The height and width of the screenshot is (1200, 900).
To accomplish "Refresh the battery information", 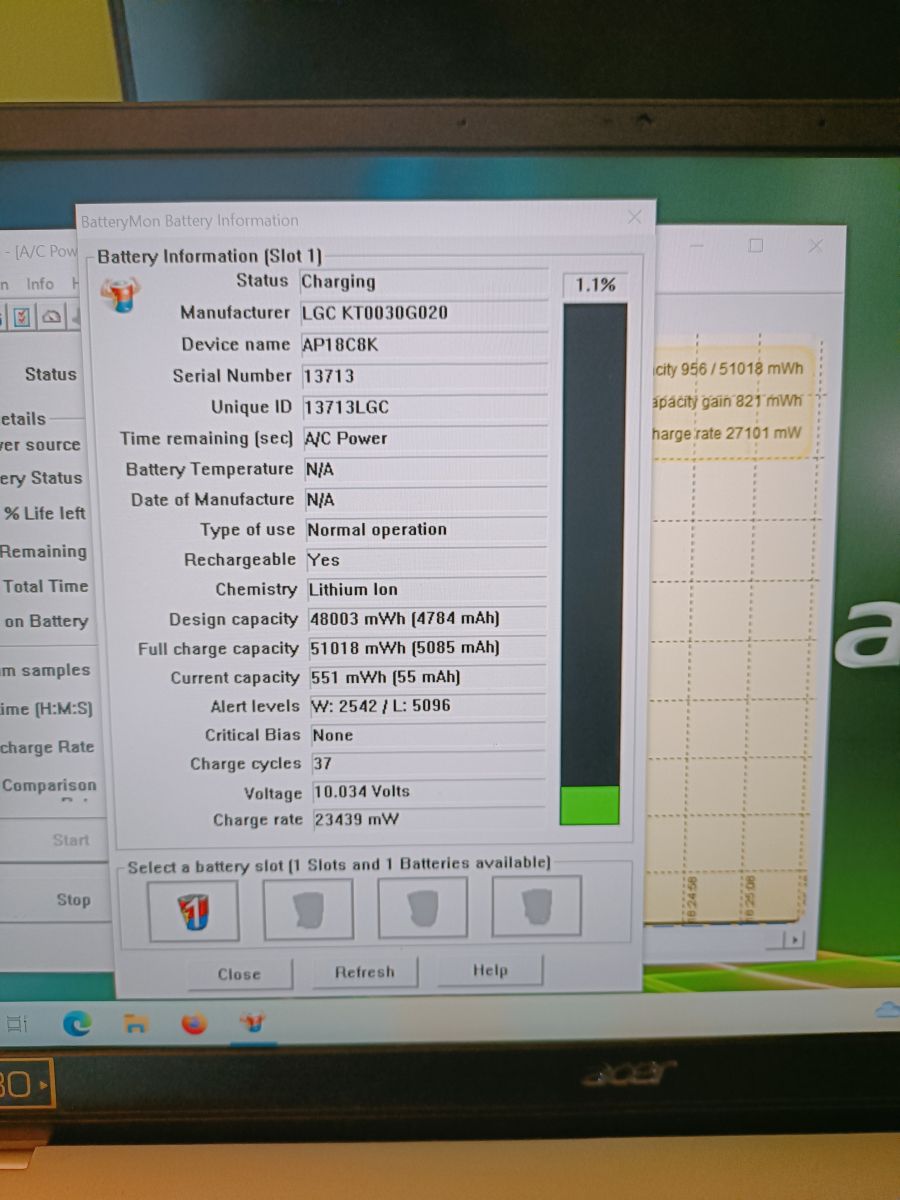I will pos(364,972).
